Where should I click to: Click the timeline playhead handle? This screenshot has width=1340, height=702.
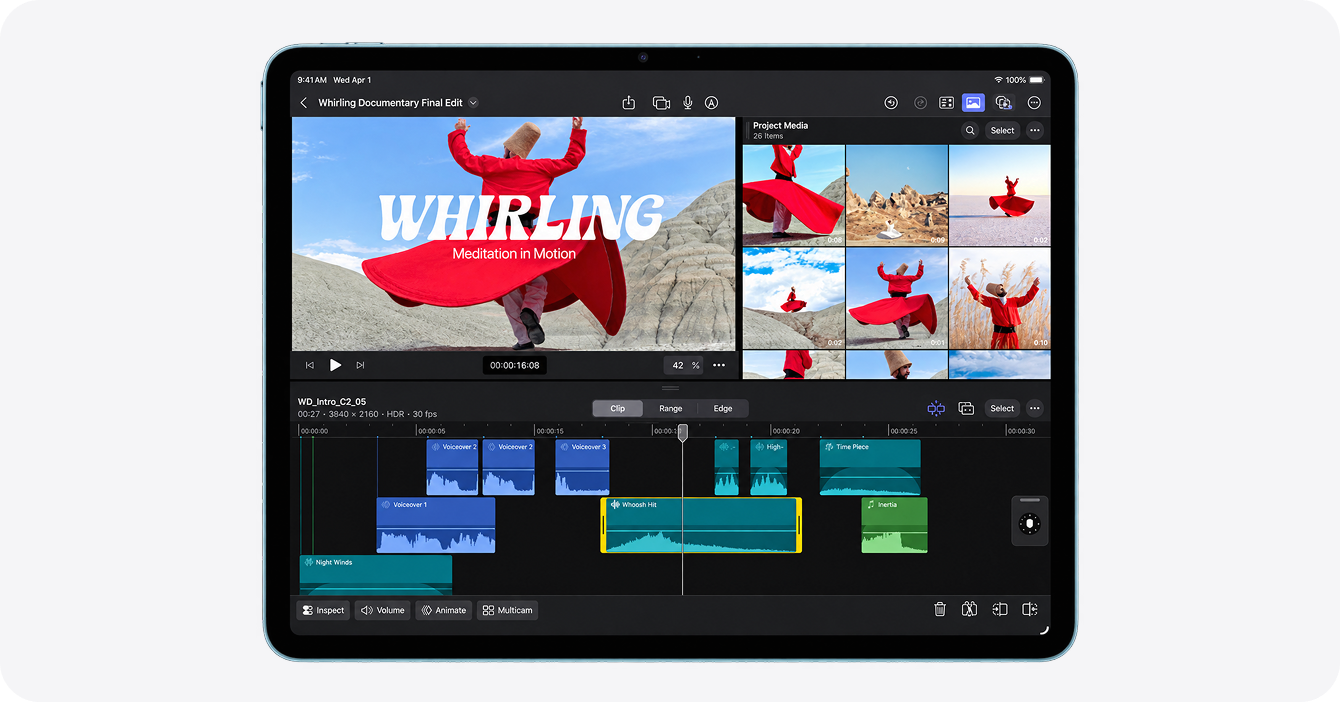(683, 433)
